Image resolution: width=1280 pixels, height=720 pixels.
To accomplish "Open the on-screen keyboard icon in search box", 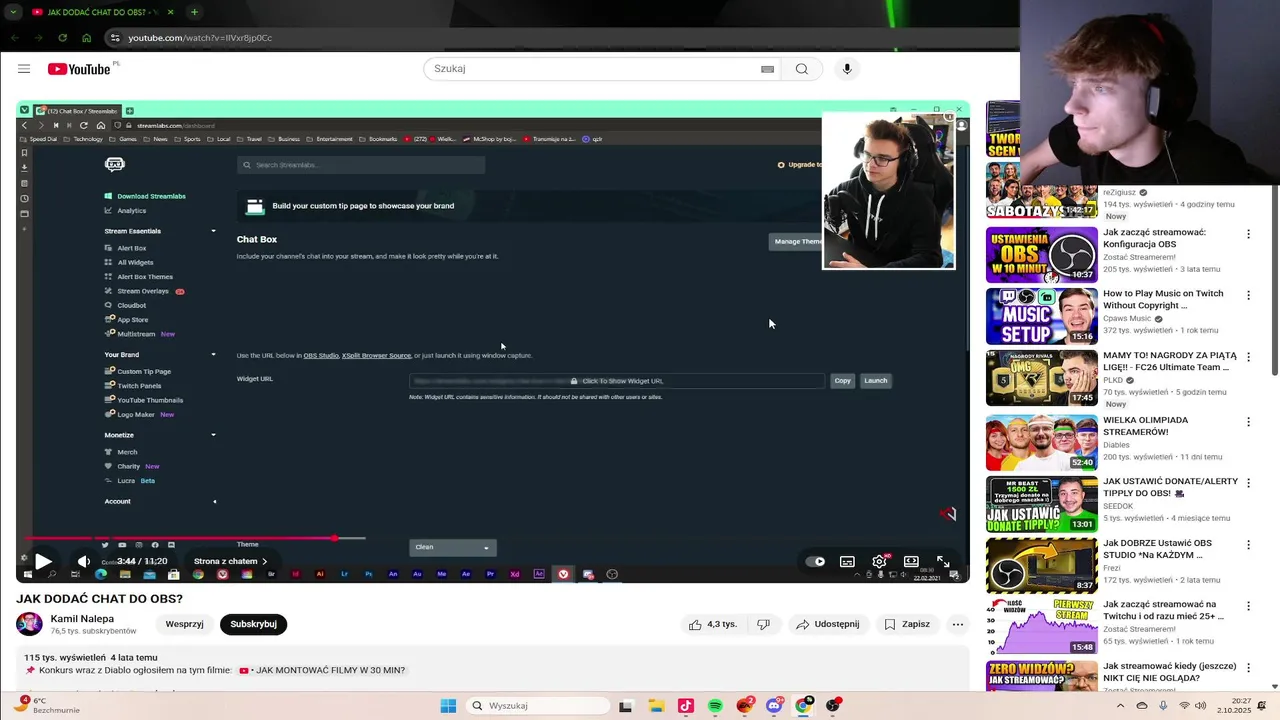I will (x=767, y=69).
